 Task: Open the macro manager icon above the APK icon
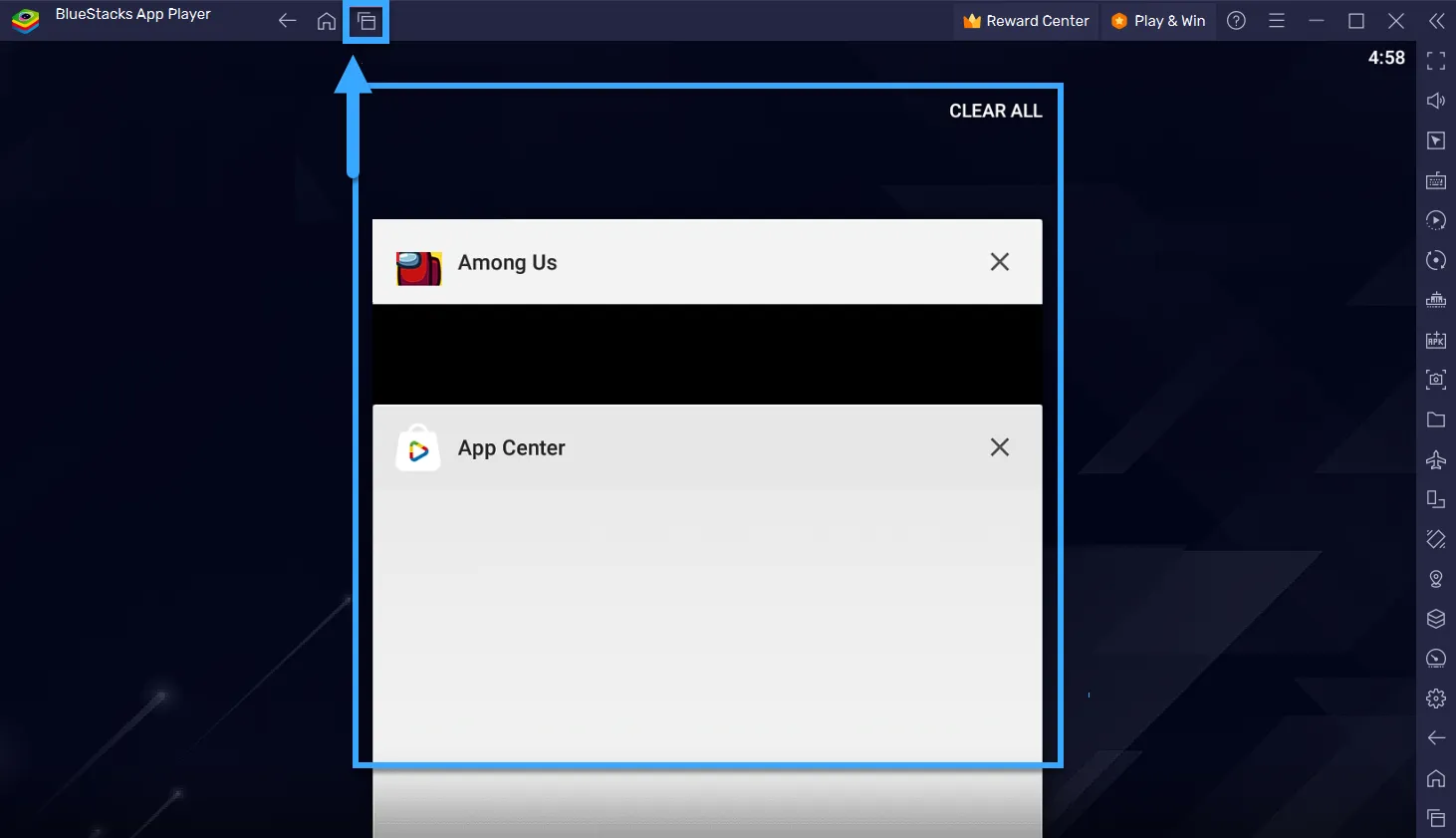tap(1436, 300)
